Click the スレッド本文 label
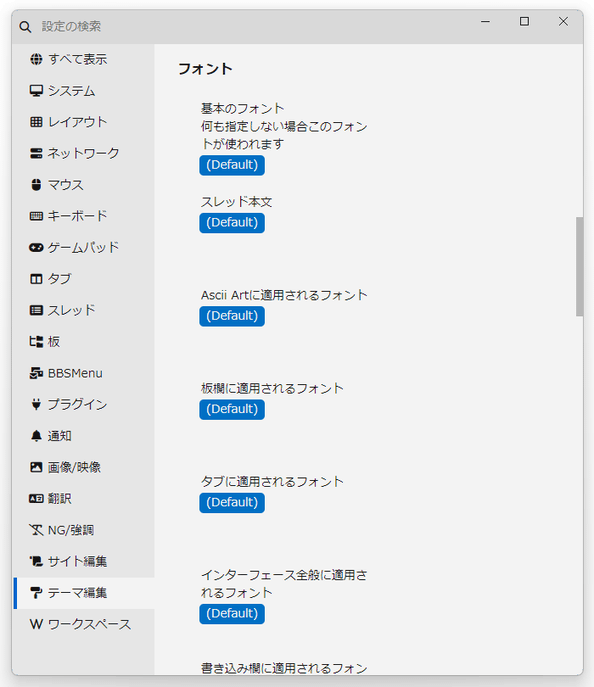Viewport: 594px width, 687px height. 237,202
